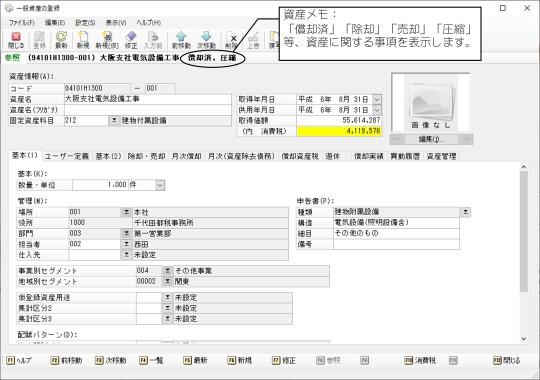This screenshot has width=540, height=380.
Task: Click the right arrow below the image thumbnail
Action: click(x=466, y=139)
